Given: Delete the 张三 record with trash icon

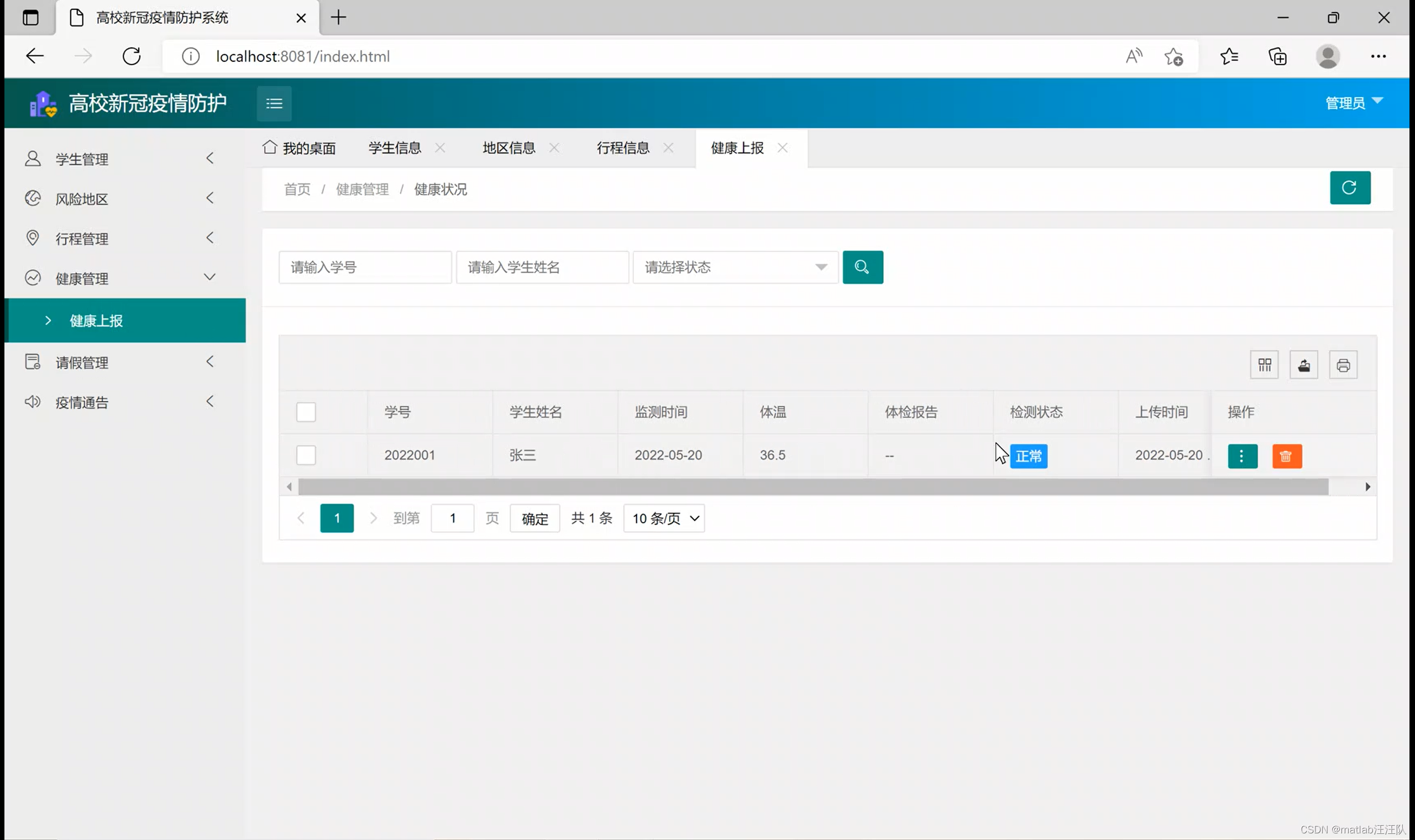Looking at the screenshot, I should [1286, 456].
